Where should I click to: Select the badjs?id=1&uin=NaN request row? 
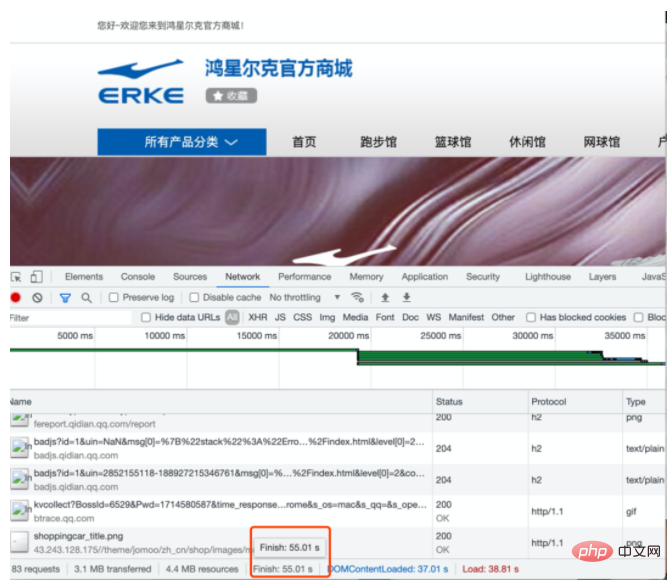click(338, 448)
